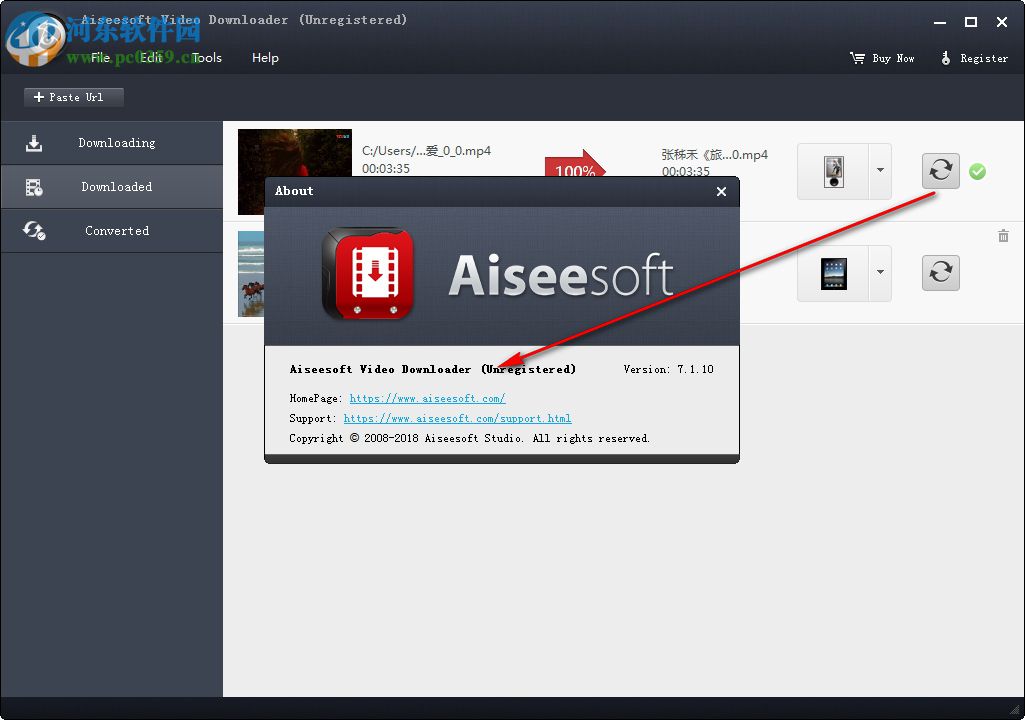Open the device format dropdown on the second row
Screen dimensions: 1025x720
pyautogui.click(x=879, y=272)
